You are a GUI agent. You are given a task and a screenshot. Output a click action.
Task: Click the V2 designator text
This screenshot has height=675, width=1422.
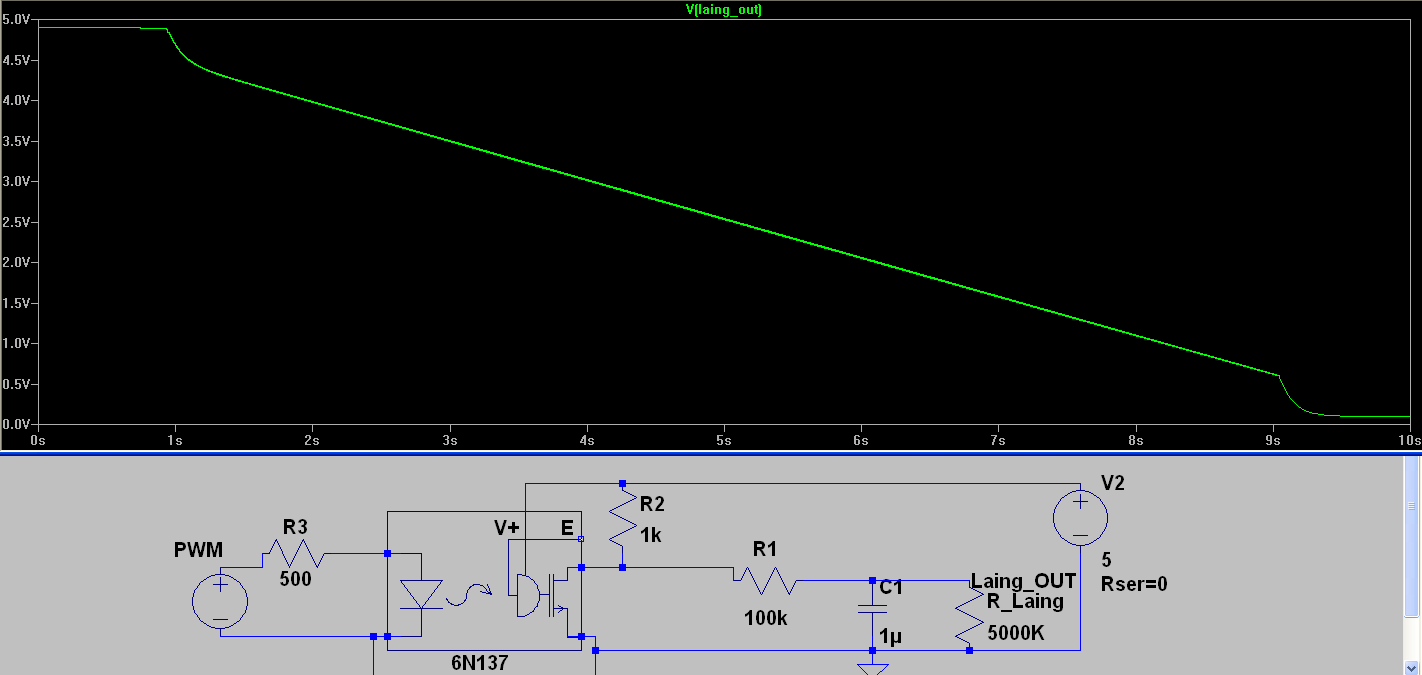tap(1113, 484)
